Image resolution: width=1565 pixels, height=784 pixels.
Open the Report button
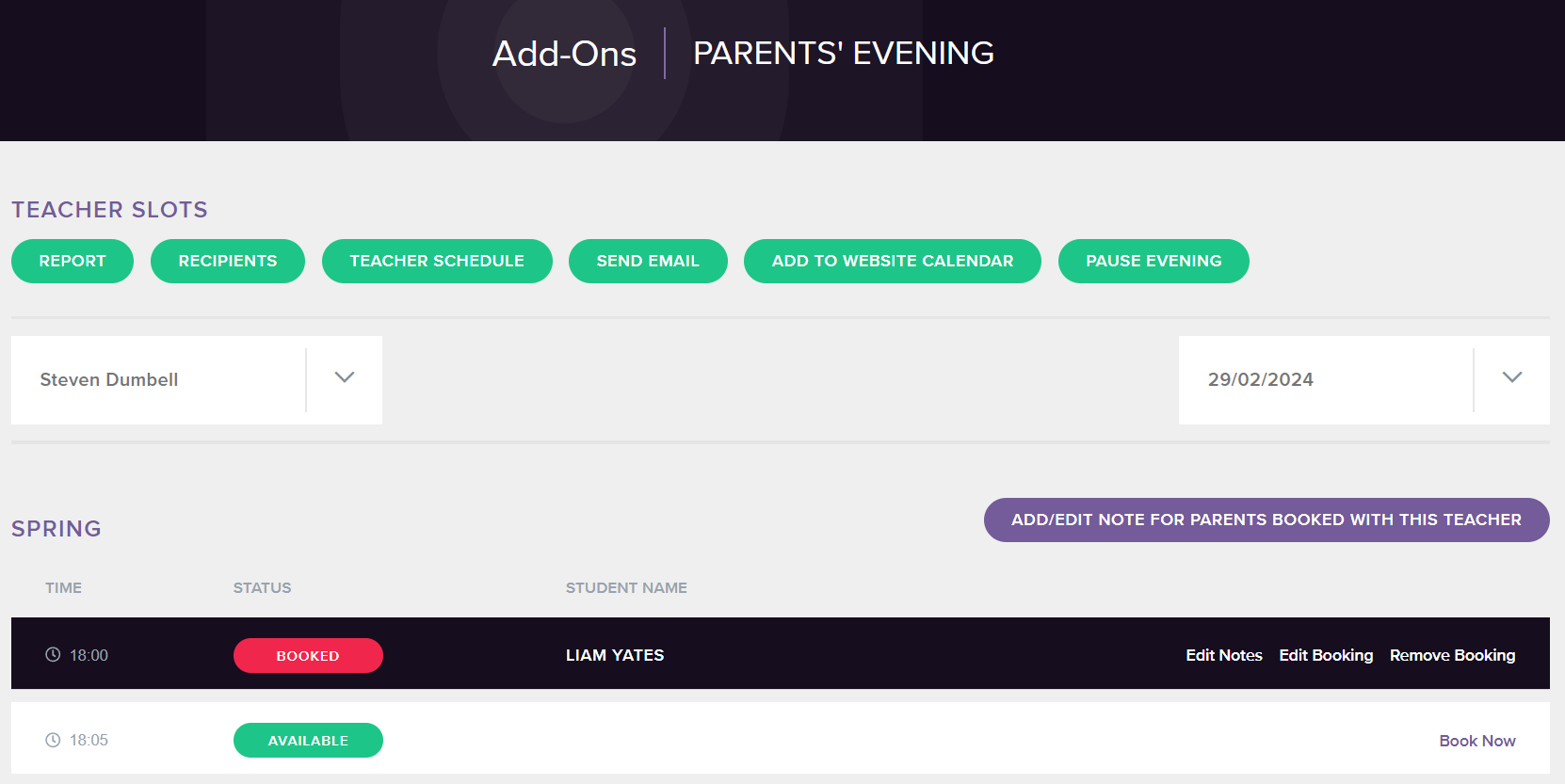coord(73,261)
